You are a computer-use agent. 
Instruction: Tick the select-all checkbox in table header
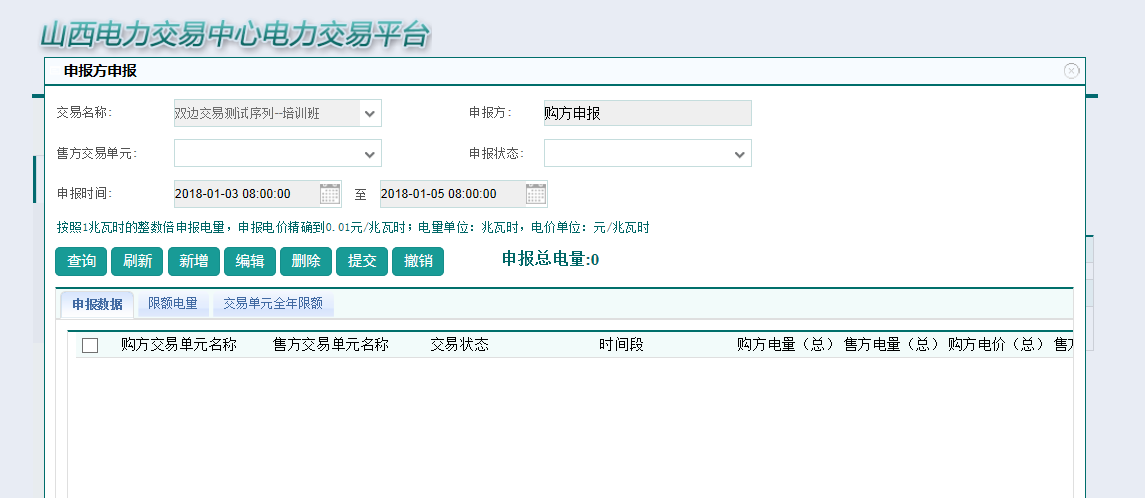tap(90, 345)
